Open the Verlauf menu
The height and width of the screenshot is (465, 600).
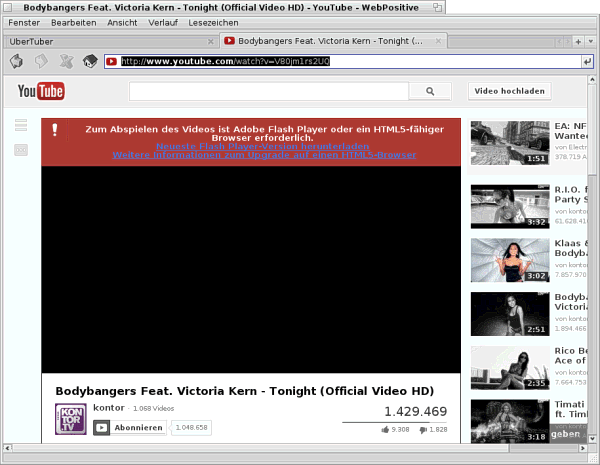[x=163, y=22]
